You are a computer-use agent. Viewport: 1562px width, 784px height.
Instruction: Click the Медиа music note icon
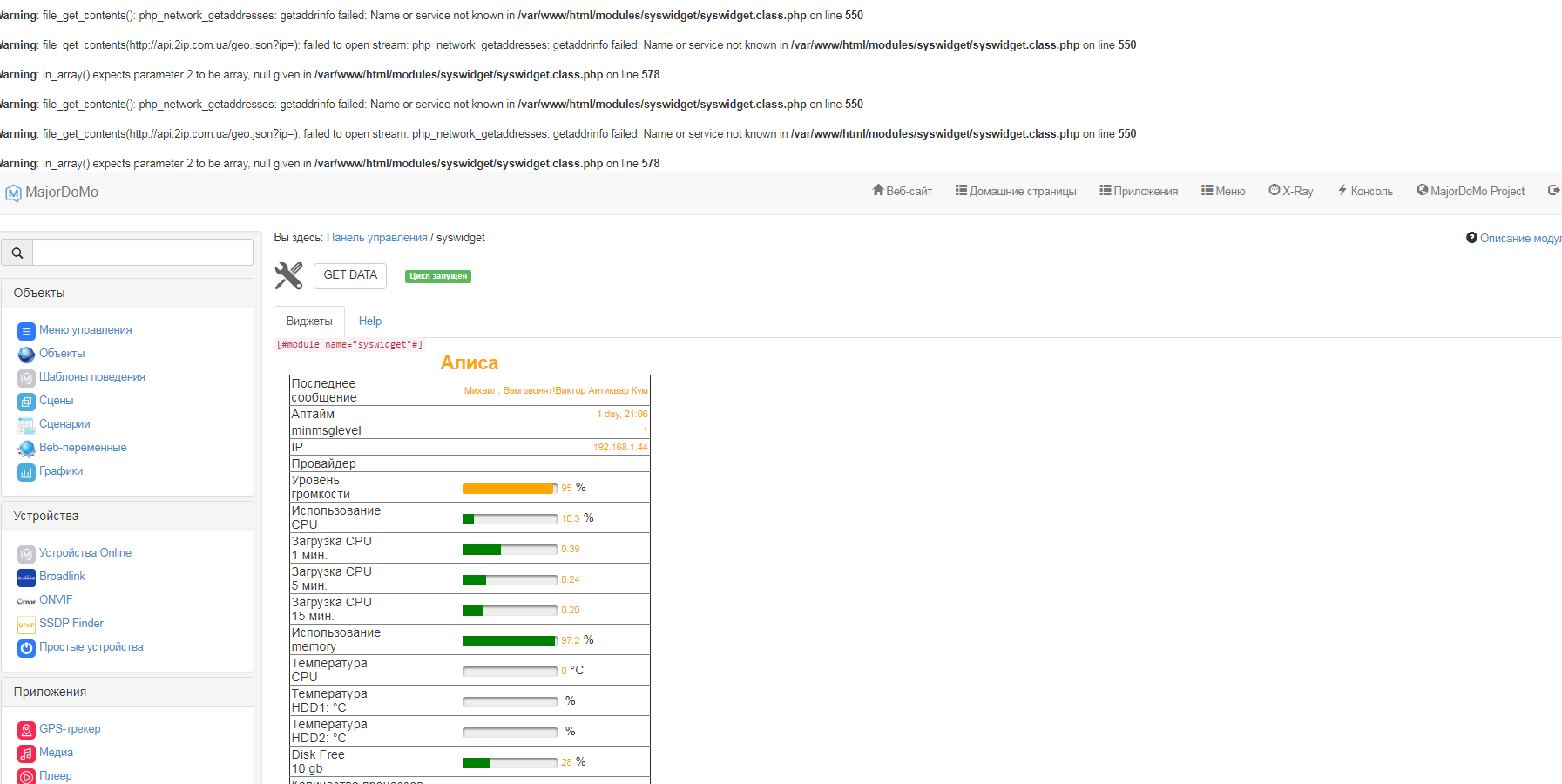tap(26, 754)
